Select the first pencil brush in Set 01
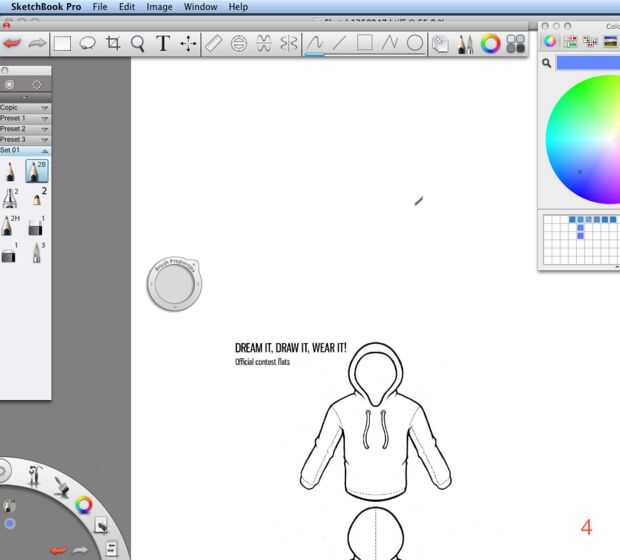The width and height of the screenshot is (620, 560). pos(10,171)
